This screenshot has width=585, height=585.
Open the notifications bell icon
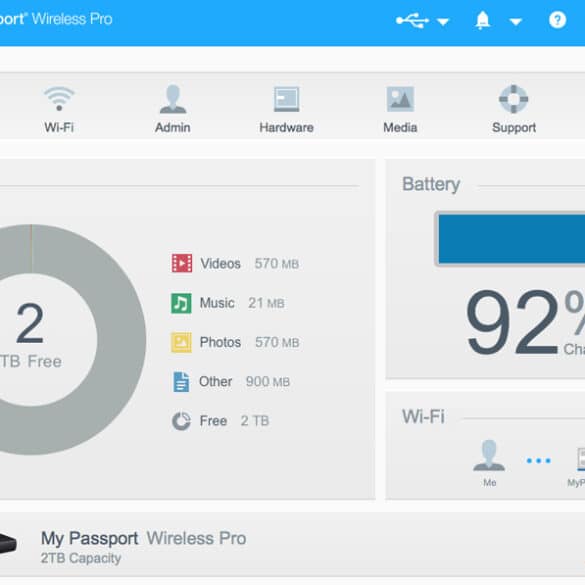(482, 20)
